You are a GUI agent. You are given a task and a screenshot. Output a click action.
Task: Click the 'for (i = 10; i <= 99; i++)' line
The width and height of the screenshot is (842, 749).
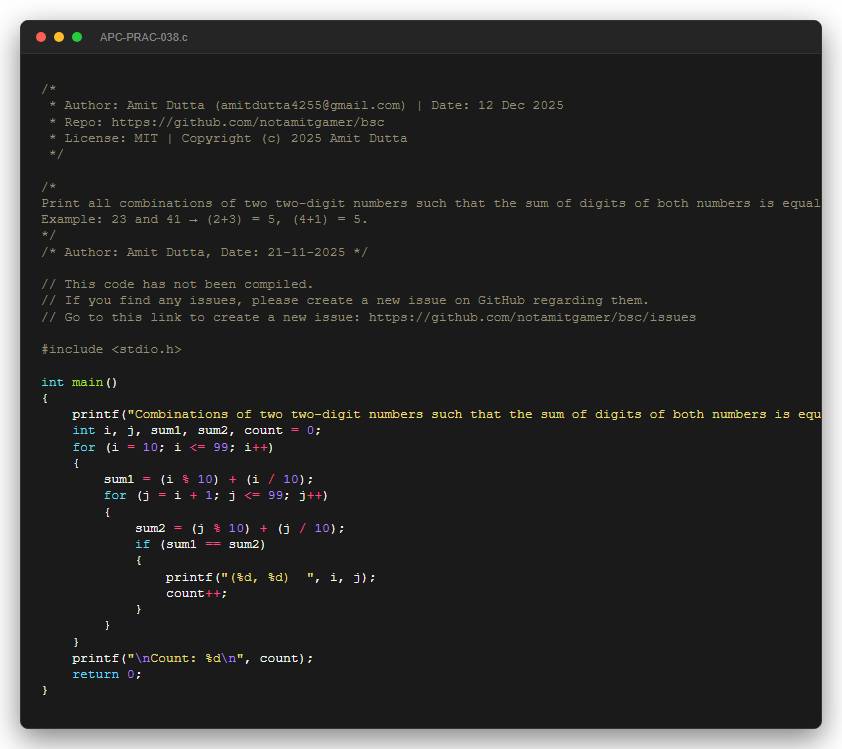[x=173, y=447]
